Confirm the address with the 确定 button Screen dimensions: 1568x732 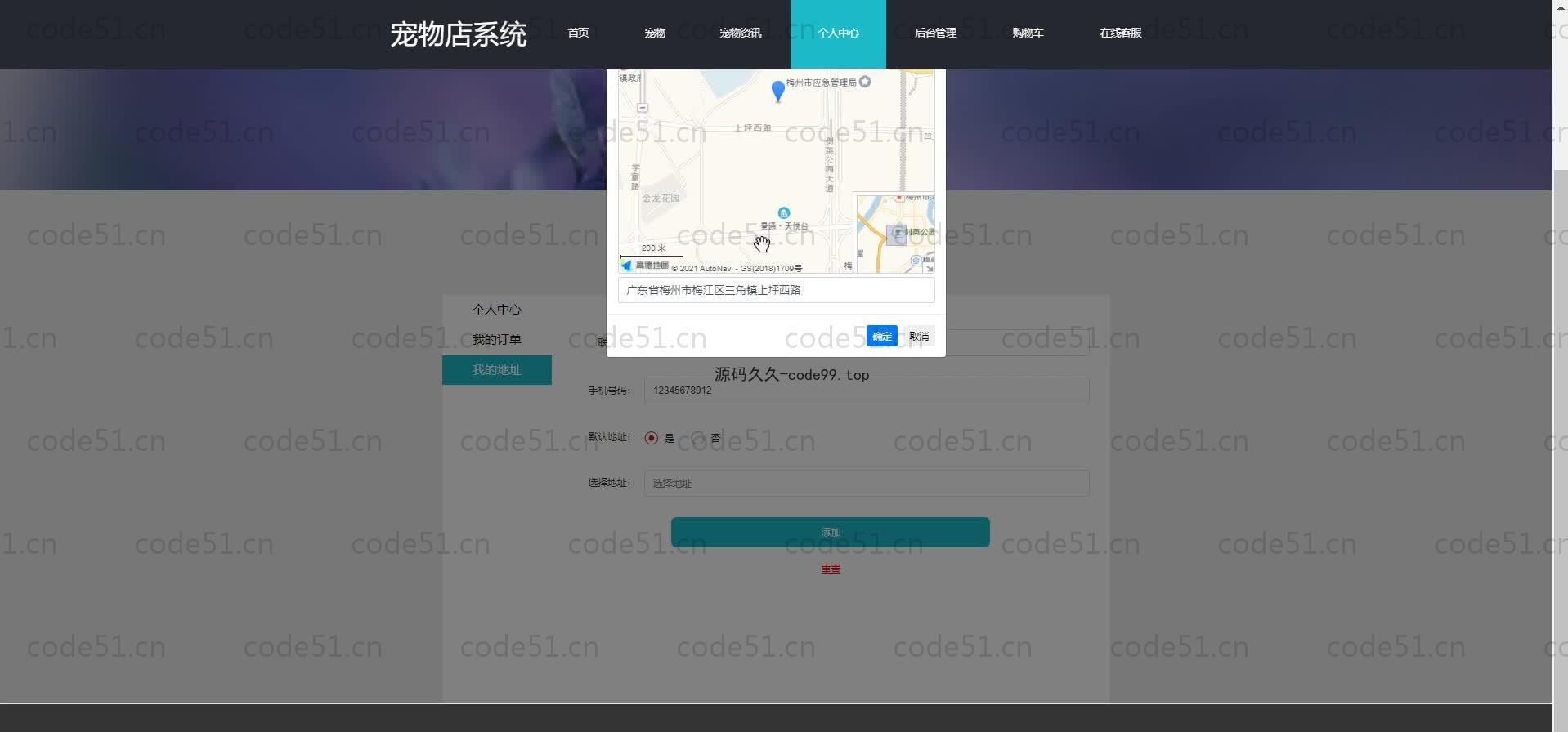881,337
